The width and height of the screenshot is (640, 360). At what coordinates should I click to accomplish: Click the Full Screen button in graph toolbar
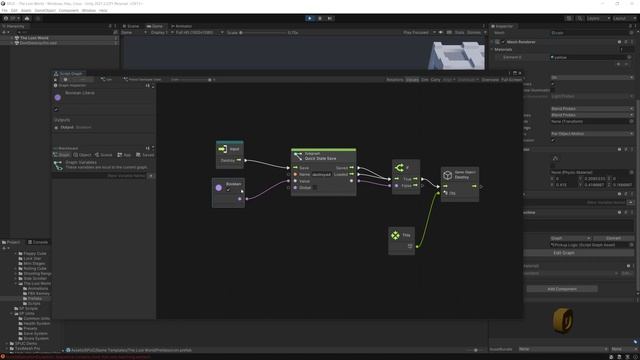coord(511,80)
